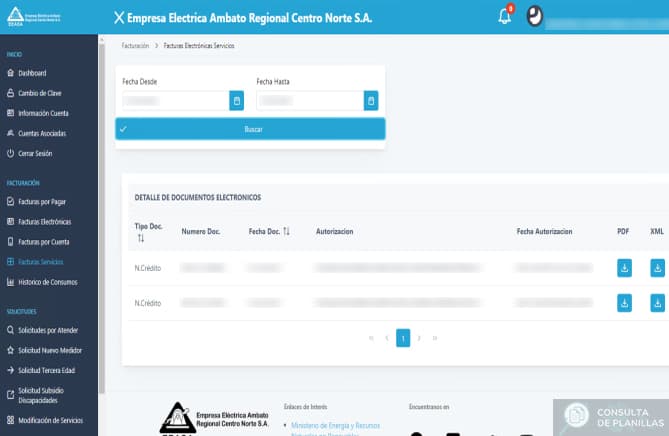Click the Numero Doc. column header

pyautogui.click(x=201, y=231)
